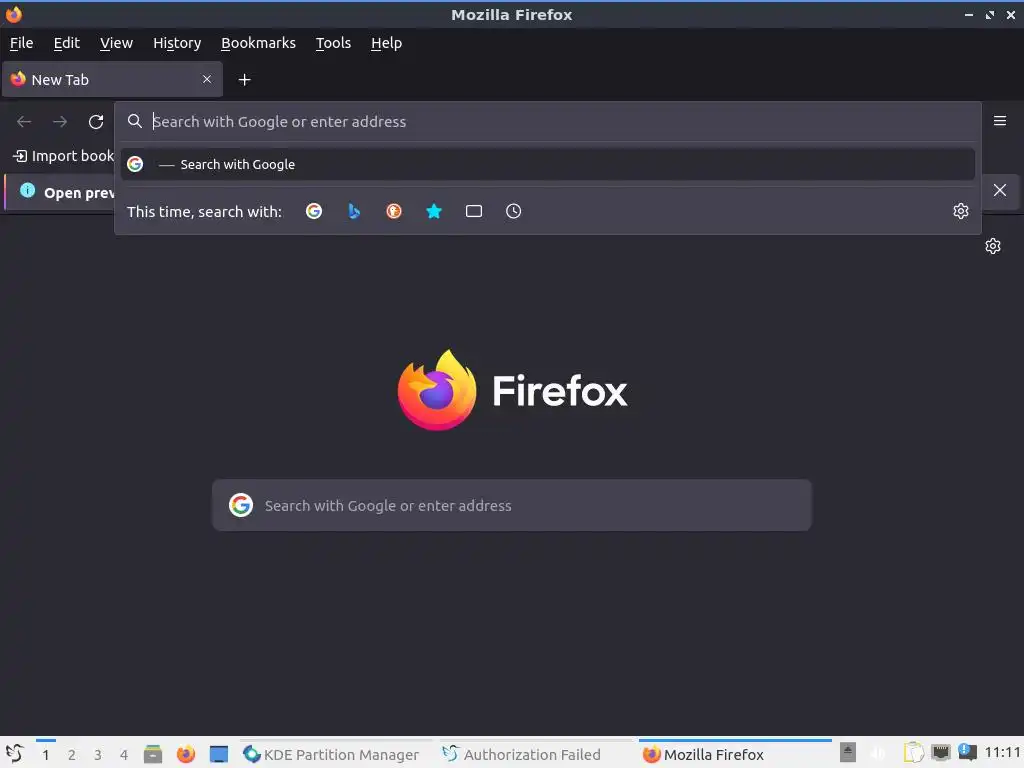Open the Firefox hamburger application menu

coord(999,121)
